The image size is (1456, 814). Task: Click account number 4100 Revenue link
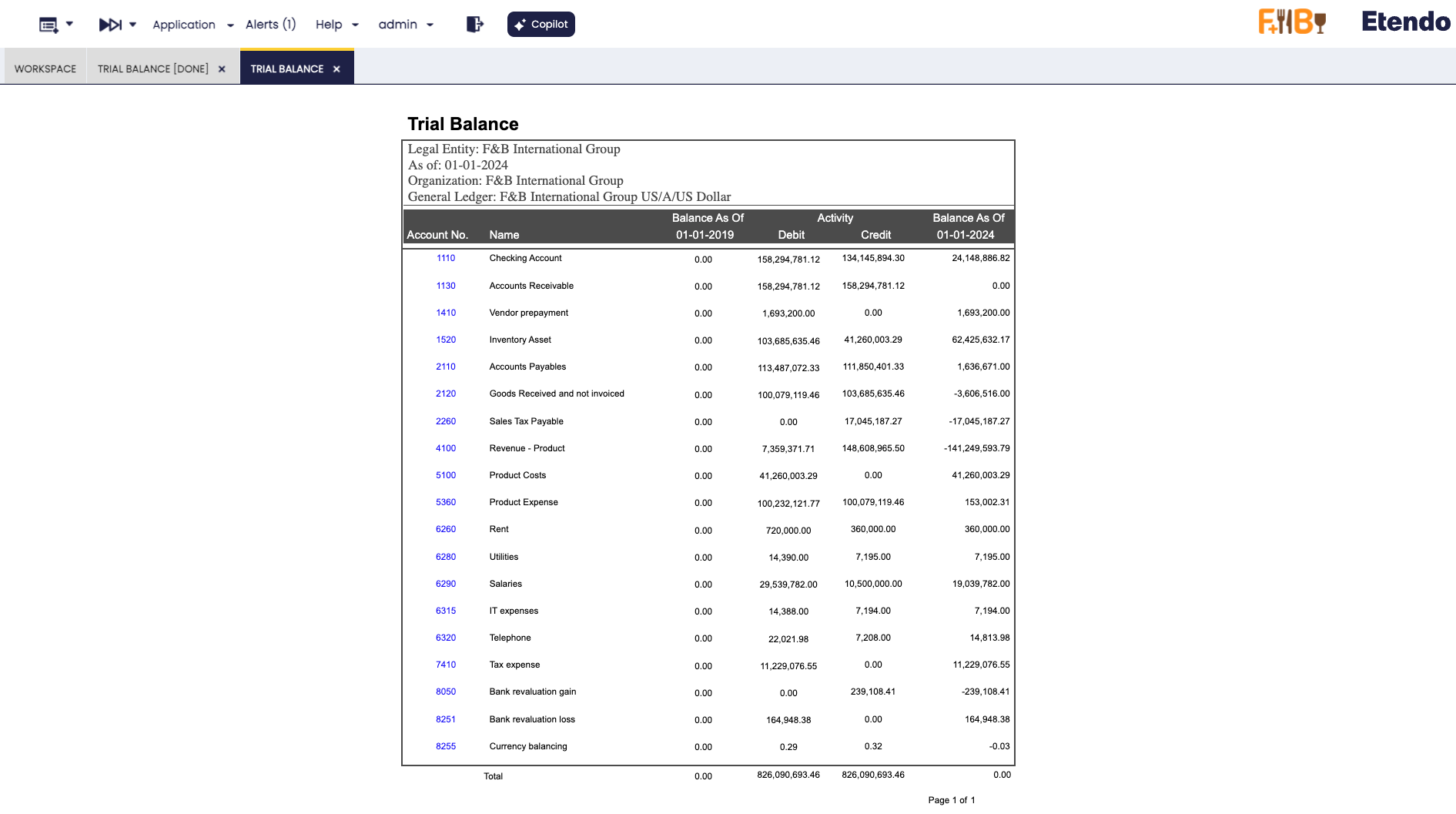click(446, 448)
